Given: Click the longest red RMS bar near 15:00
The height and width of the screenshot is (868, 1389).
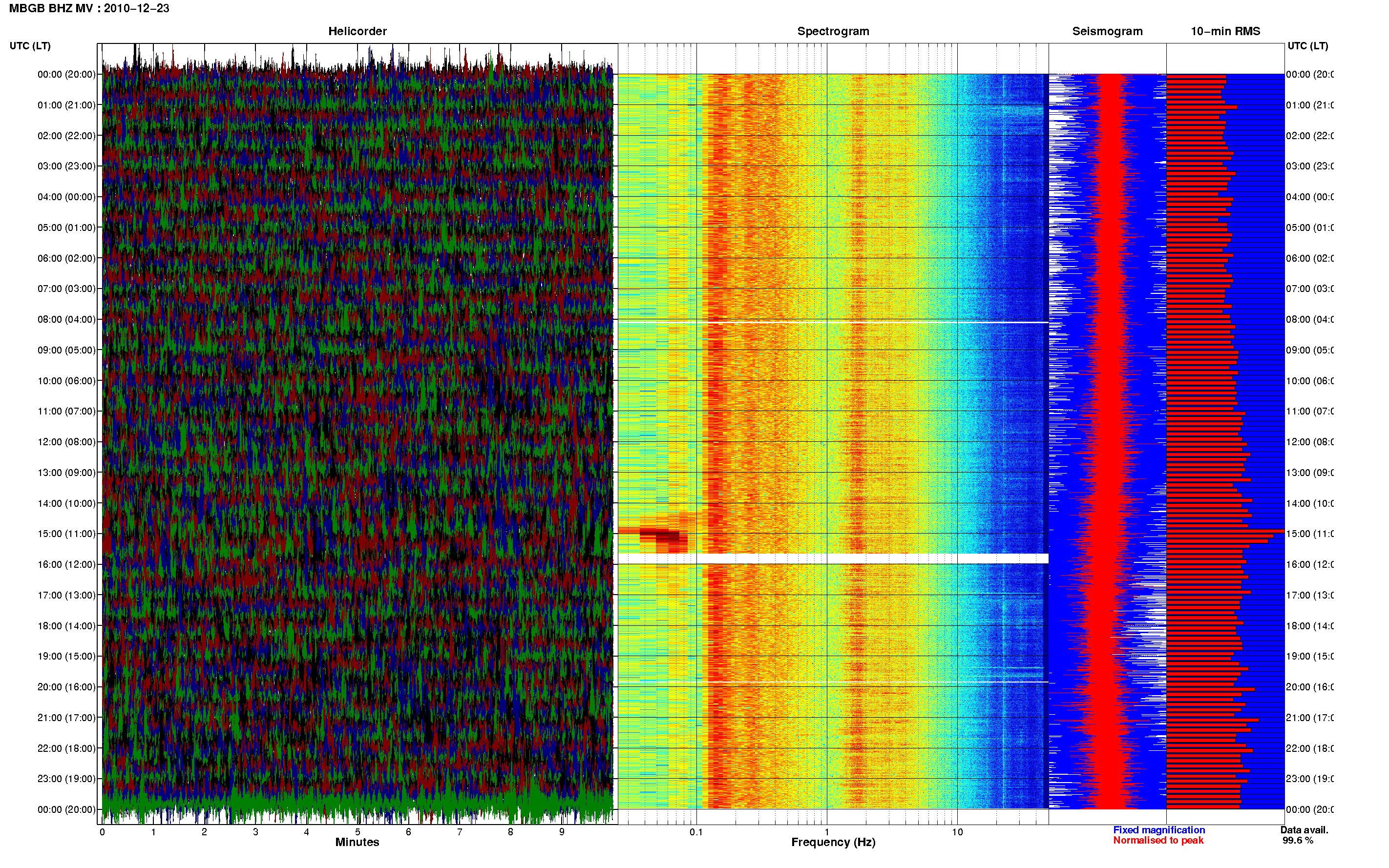Looking at the screenshot, I should (x=1225, y=531).
